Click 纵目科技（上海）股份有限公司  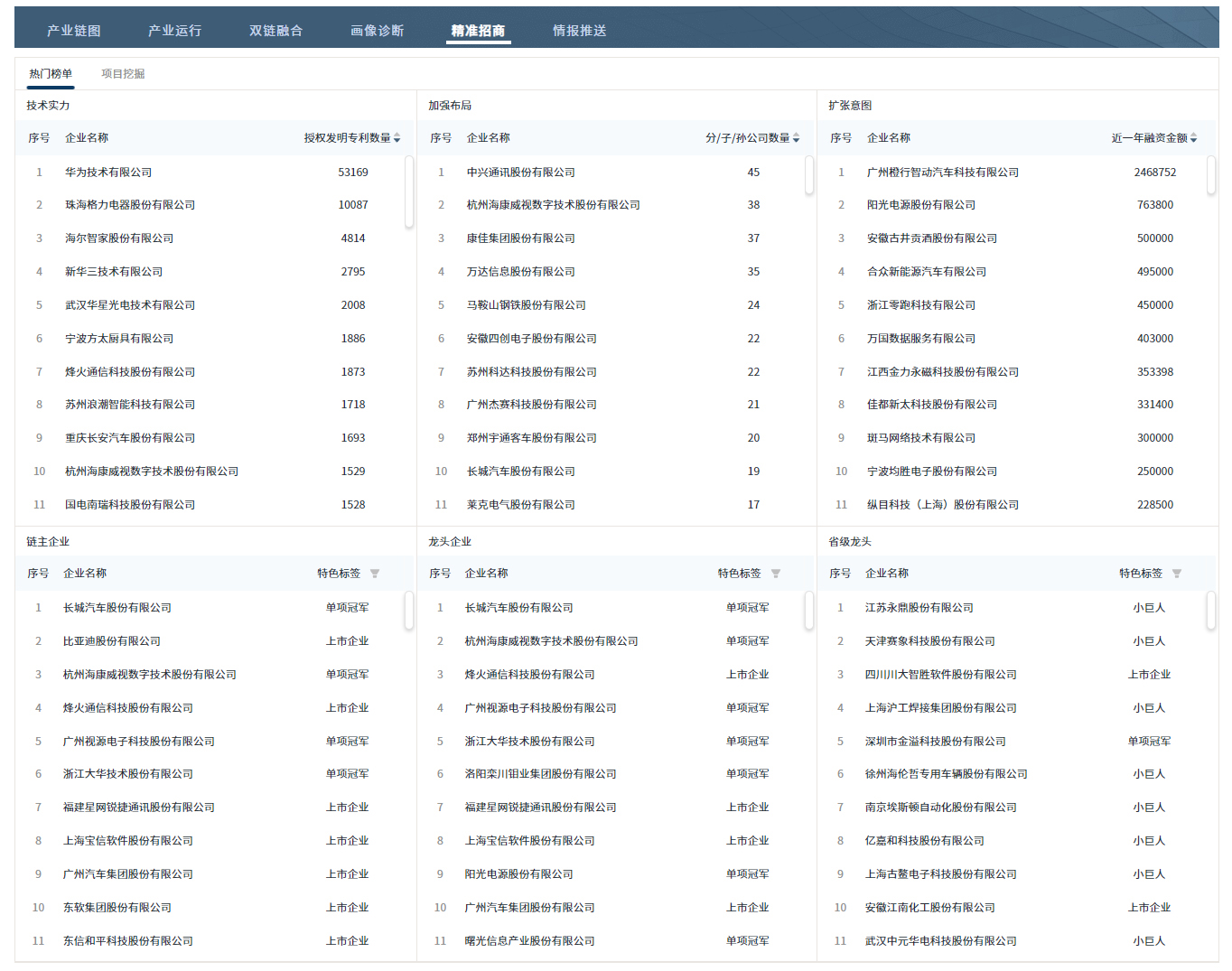(943, 505)
